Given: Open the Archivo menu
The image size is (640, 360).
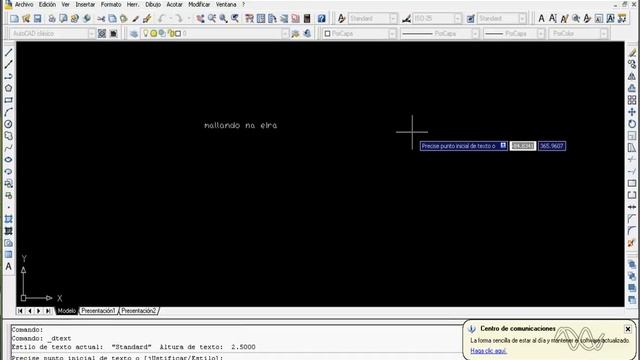Looking at the screenshot, I should 24,4.
